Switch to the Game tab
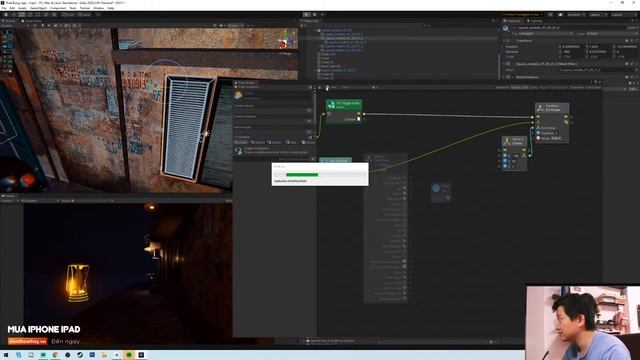This screenshot has height=360, width=640. click(x=8, y=196)
